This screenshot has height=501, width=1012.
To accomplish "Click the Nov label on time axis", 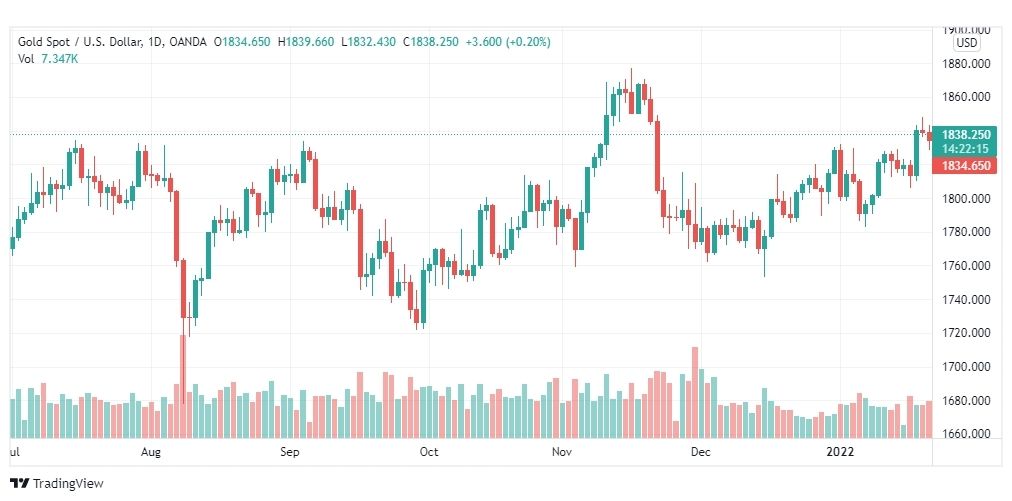I will [x=562, y=452].
